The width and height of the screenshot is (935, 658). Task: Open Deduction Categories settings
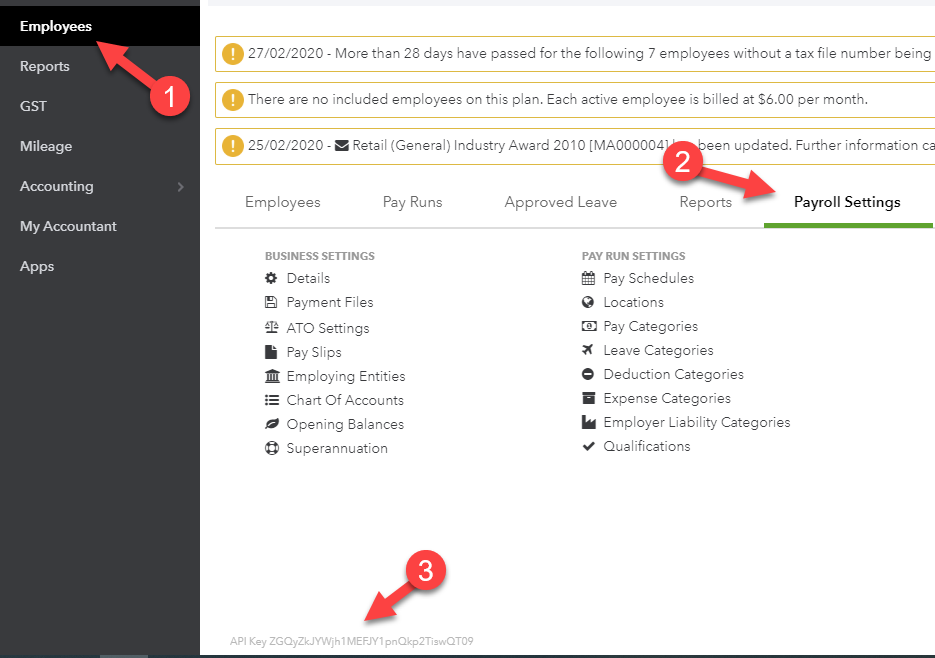point(674,374)
